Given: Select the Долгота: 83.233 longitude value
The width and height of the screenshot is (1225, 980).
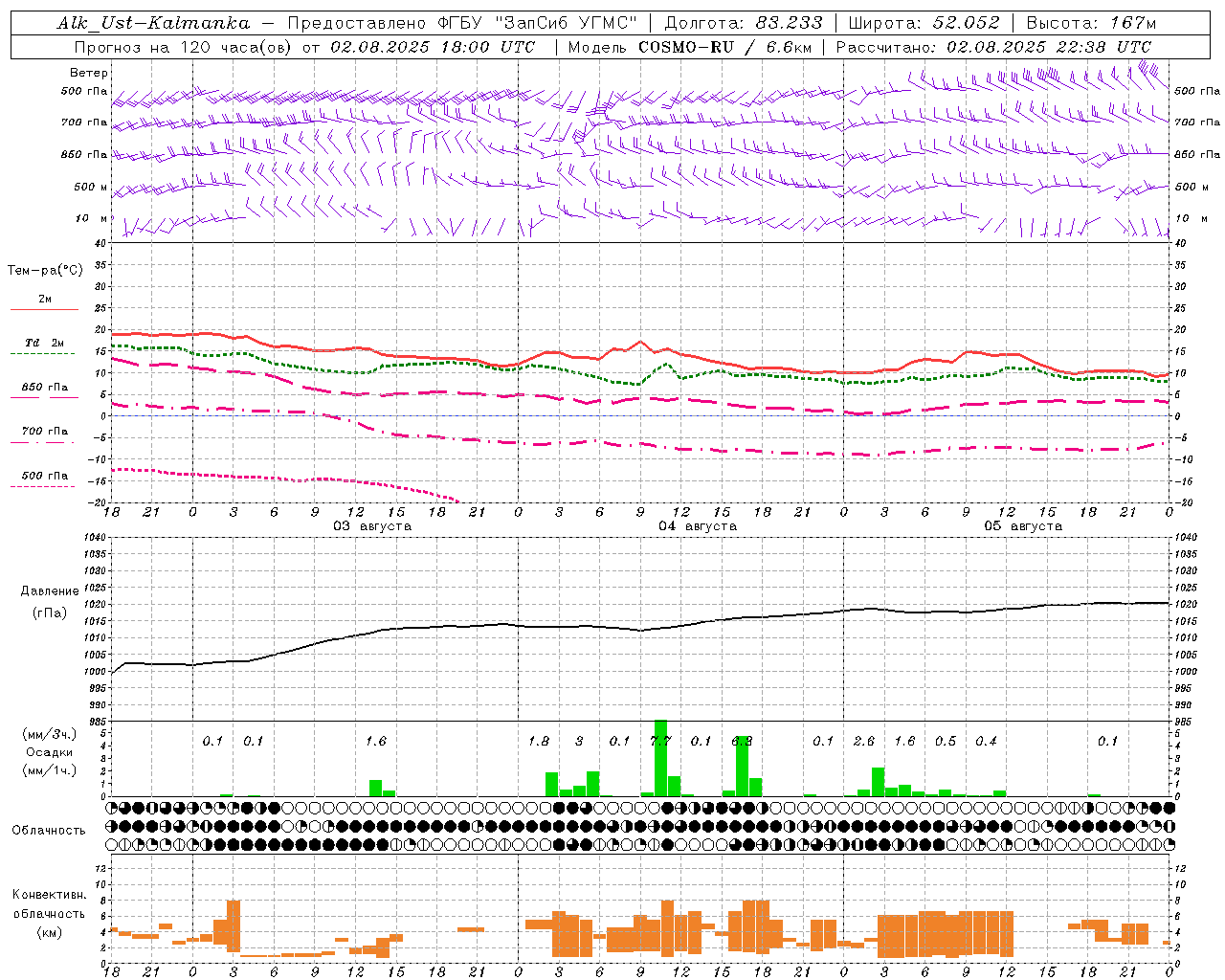Looking at the screenshot, I should [743, 23].
